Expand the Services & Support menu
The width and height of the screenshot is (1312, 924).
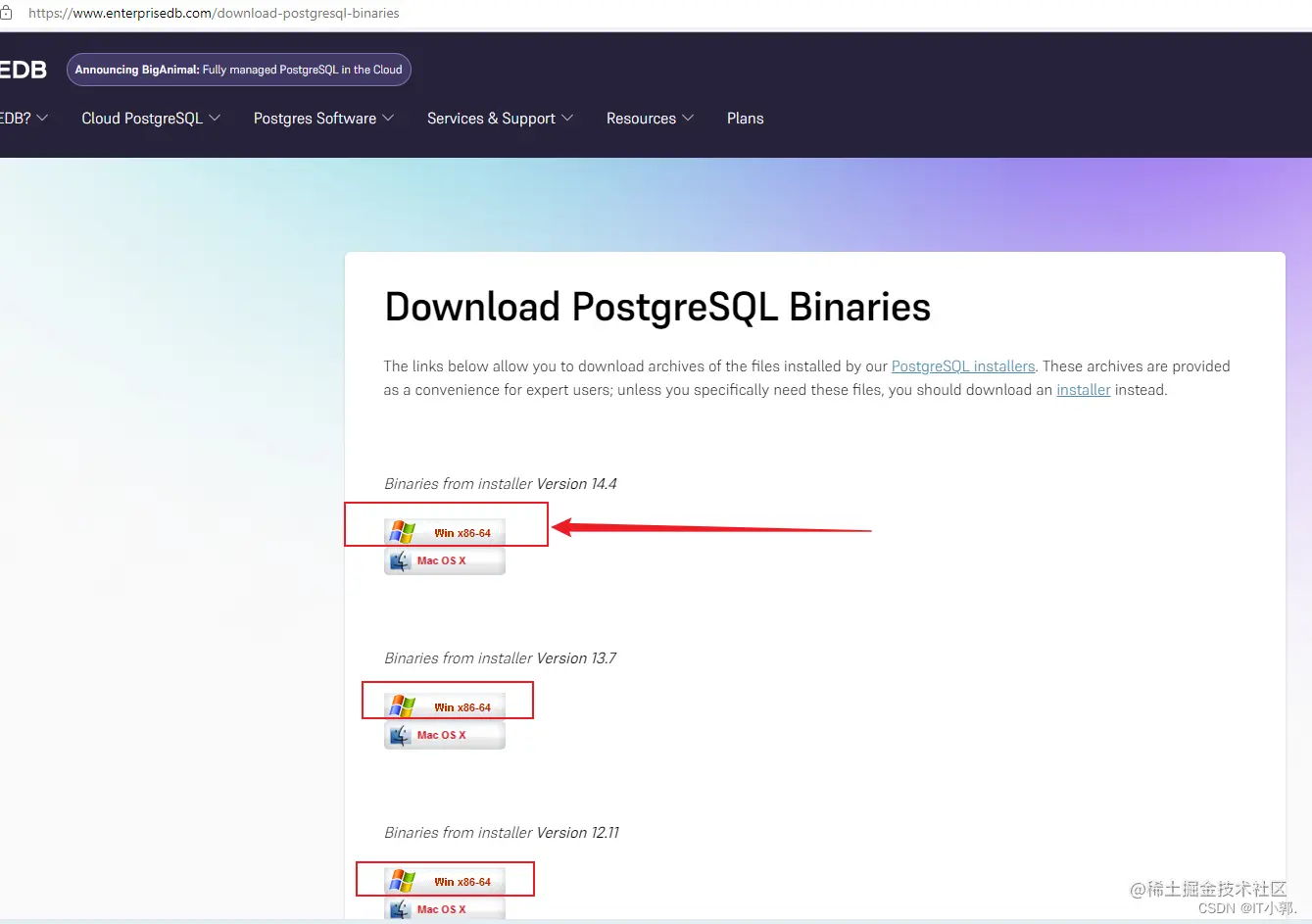[500, 119]
